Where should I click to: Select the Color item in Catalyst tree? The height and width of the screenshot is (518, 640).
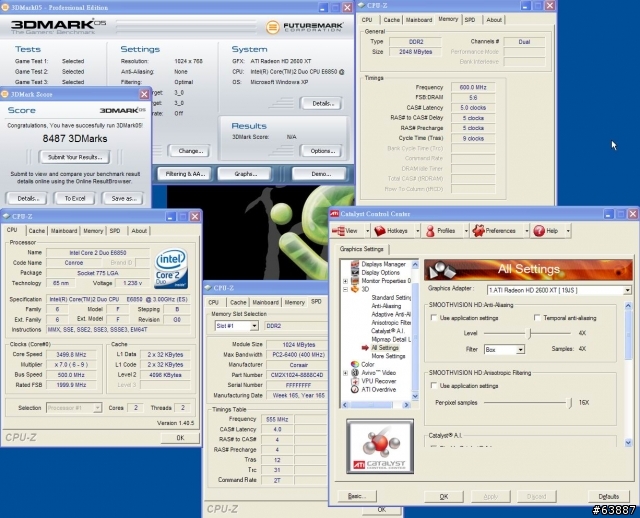coord(367,364)
